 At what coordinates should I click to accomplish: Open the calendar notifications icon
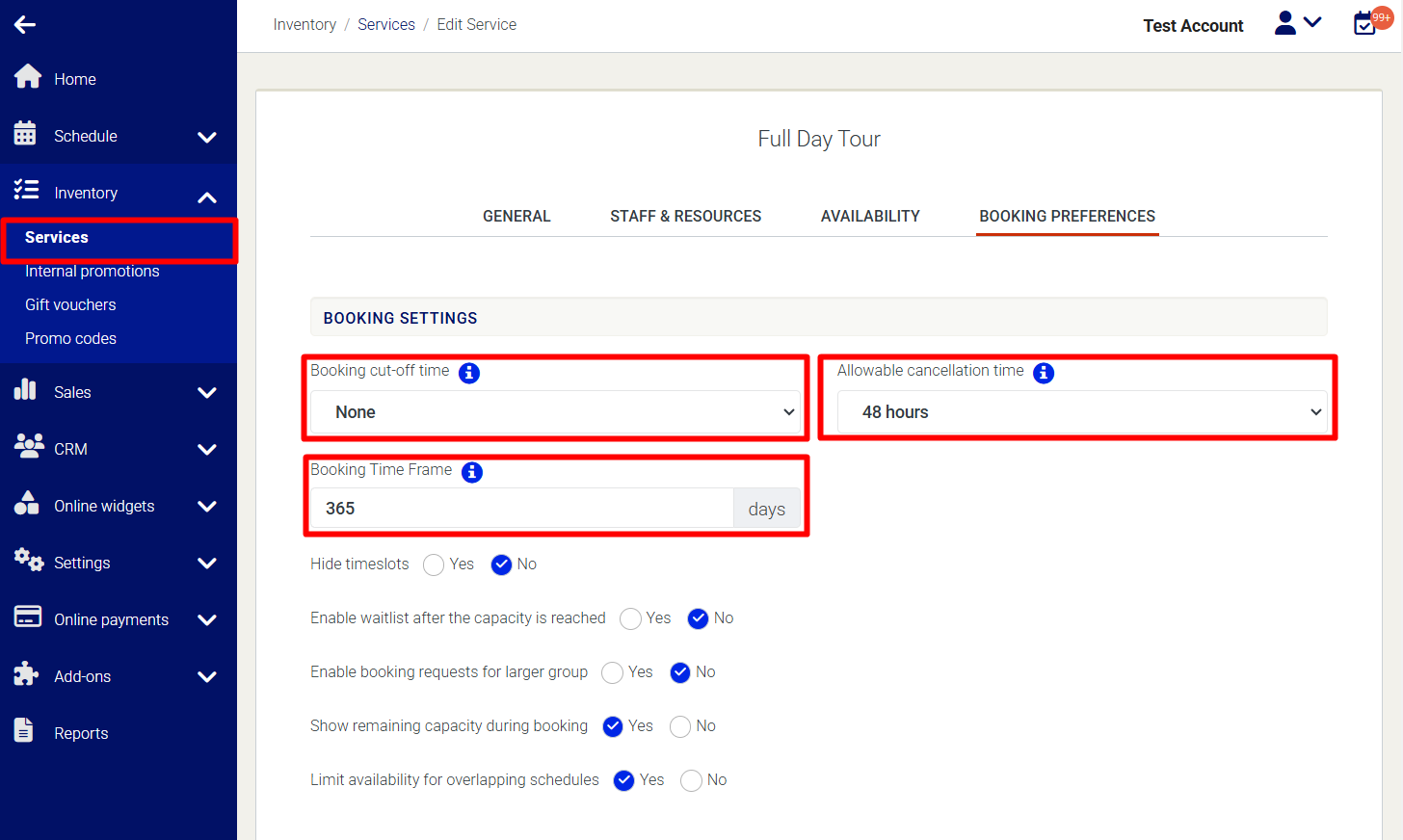[x=1366, y=23]
